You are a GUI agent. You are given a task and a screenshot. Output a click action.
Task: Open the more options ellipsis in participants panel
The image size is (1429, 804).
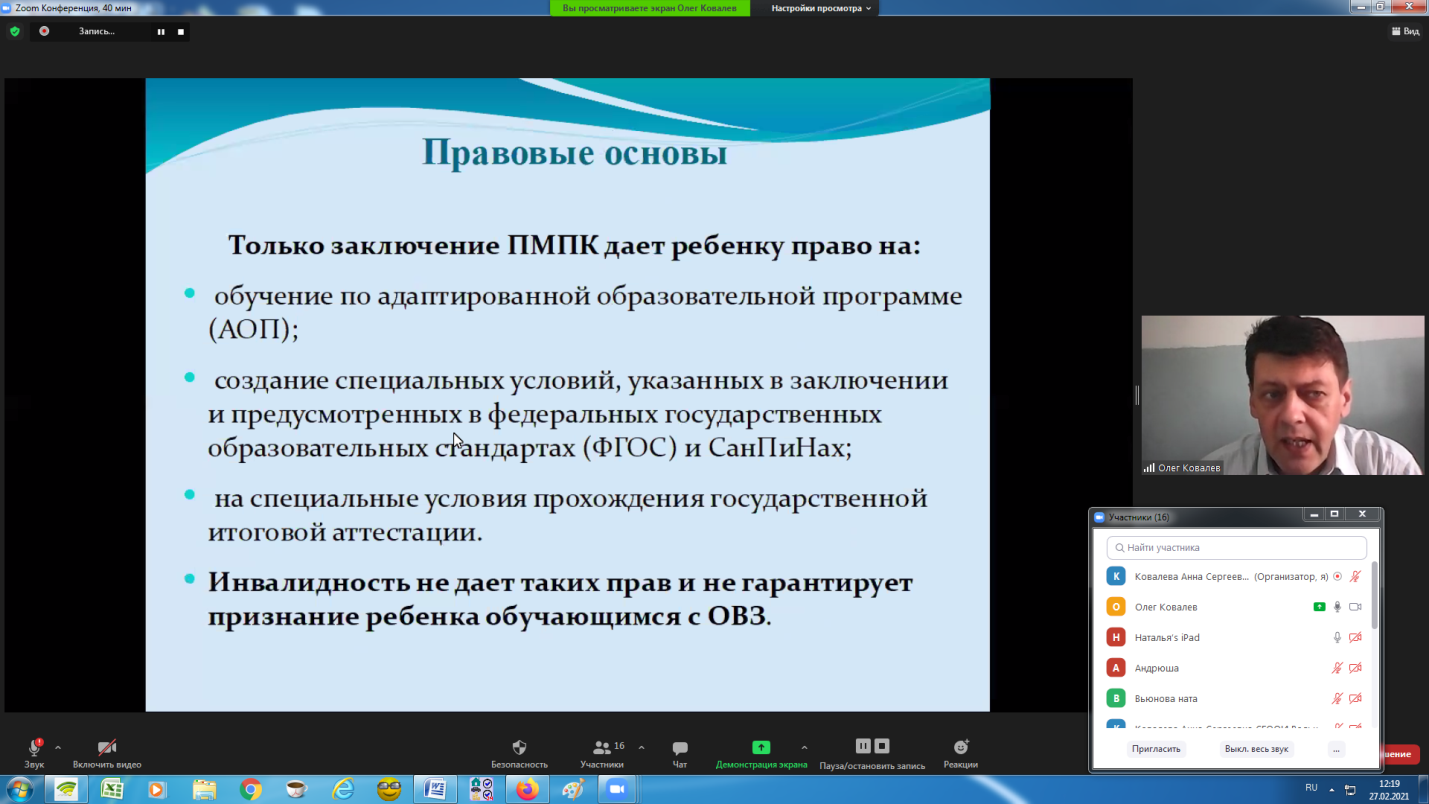coord(1336,749)
